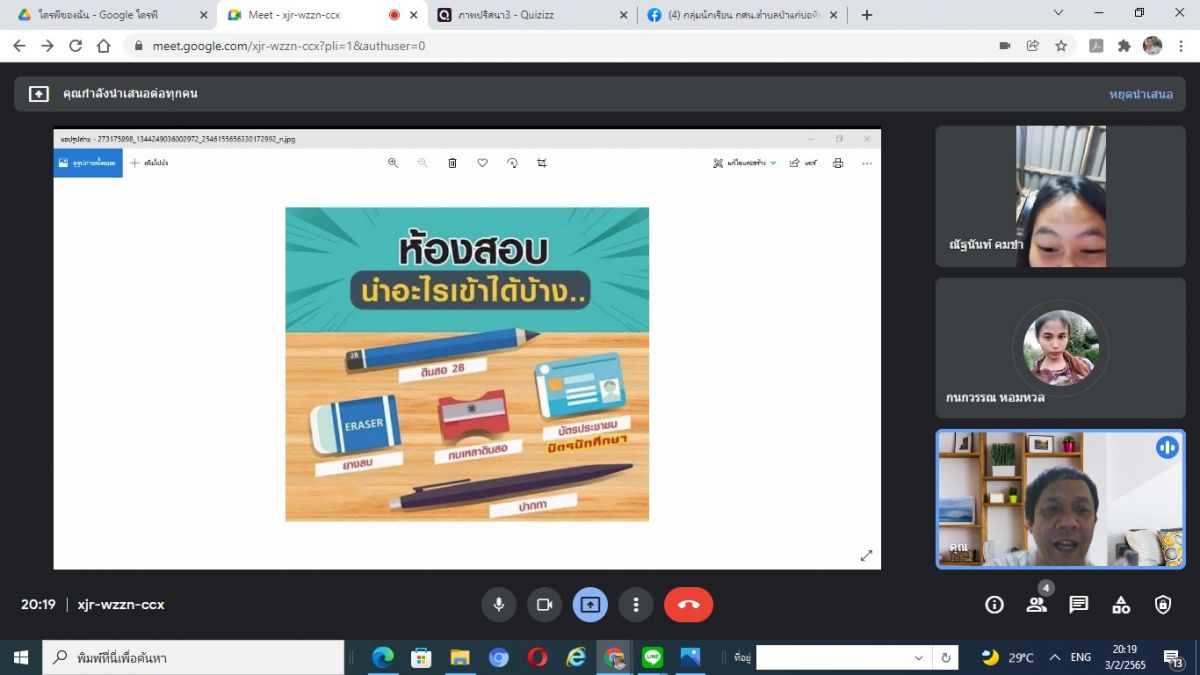Open host controls shield icon

[x=1163, y=605]
